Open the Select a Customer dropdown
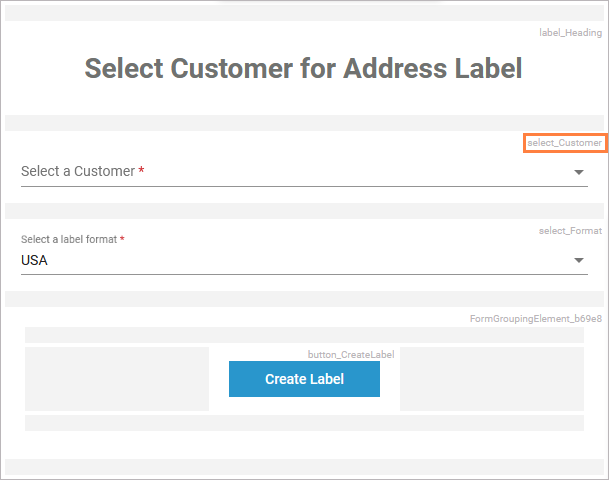 (300, 171)
